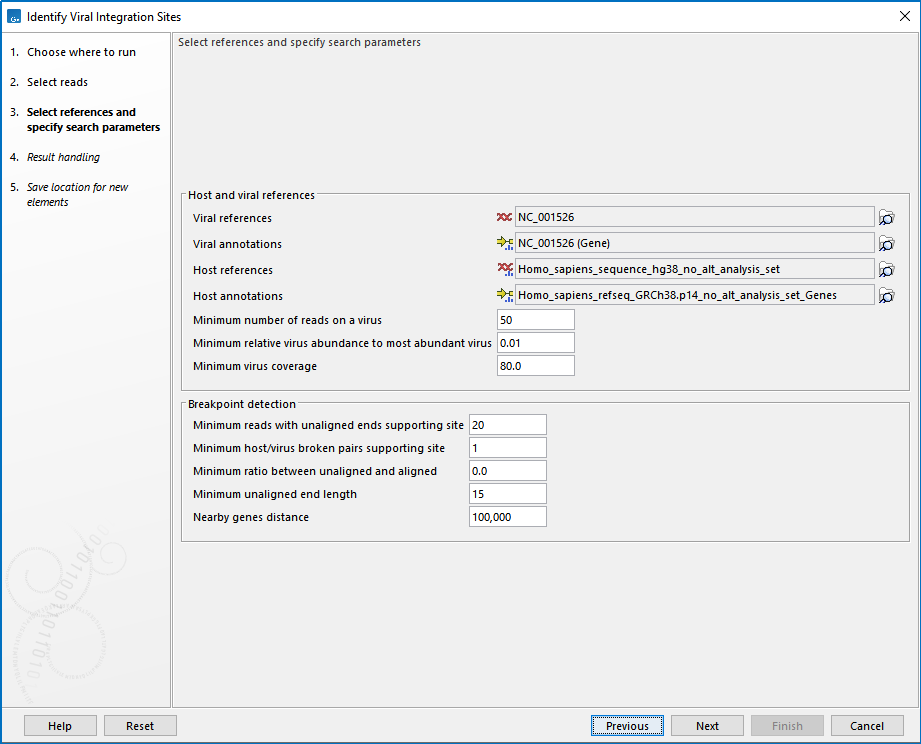921x744 pixels.
Task: Edit the Nearby genes distance value
Action: [x=507, y=517]
